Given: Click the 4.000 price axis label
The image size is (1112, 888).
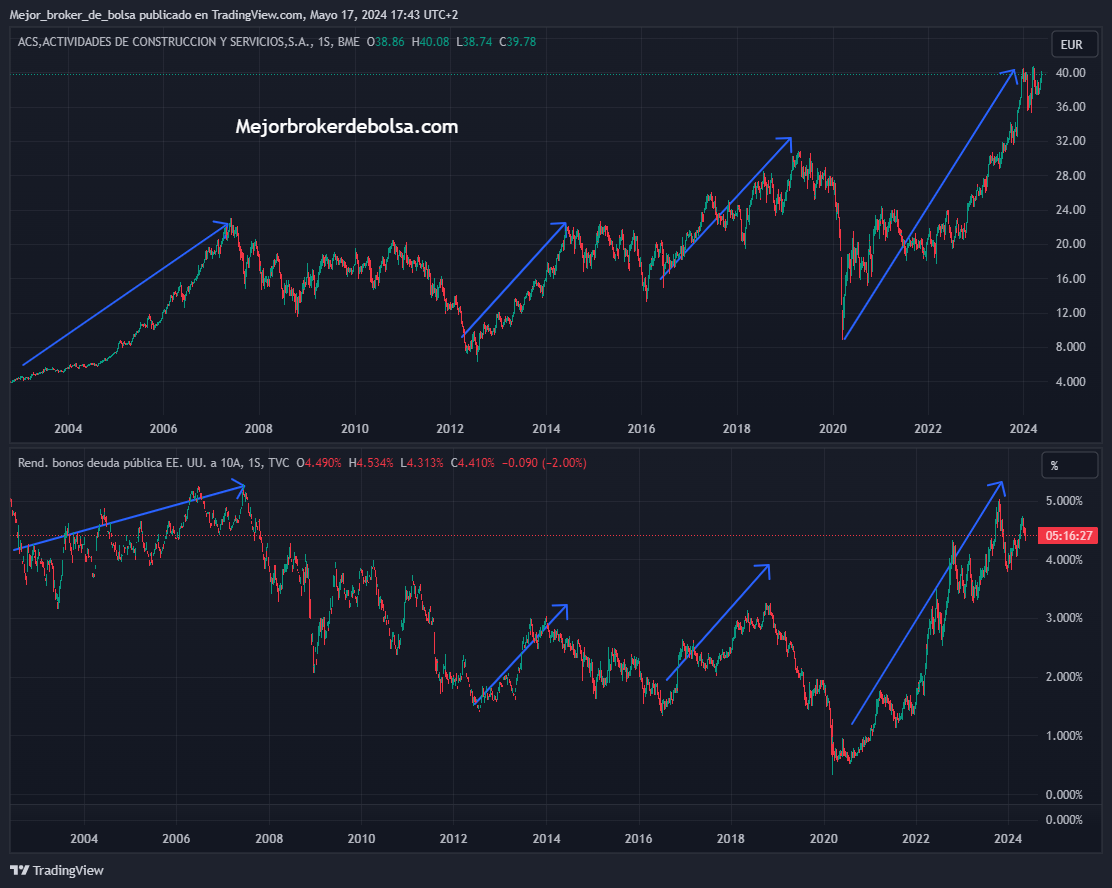Looking at the screenshot, I should tap(1071, 381).
